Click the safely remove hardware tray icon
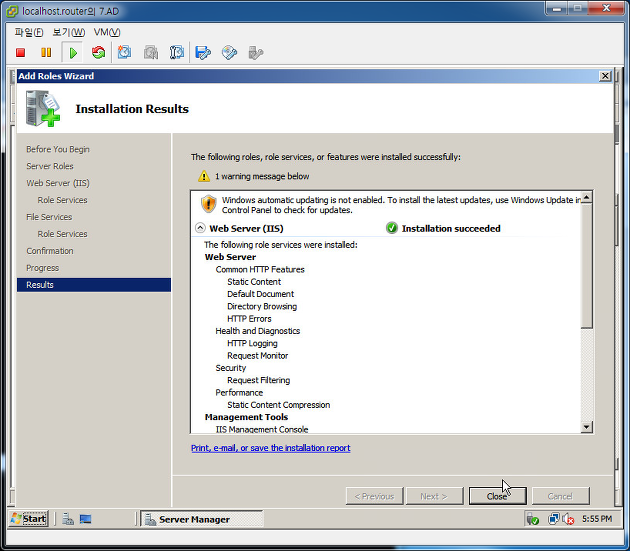The height and width of the screenshot is (551, 630). pyautogui.click(x=533, y=519)
